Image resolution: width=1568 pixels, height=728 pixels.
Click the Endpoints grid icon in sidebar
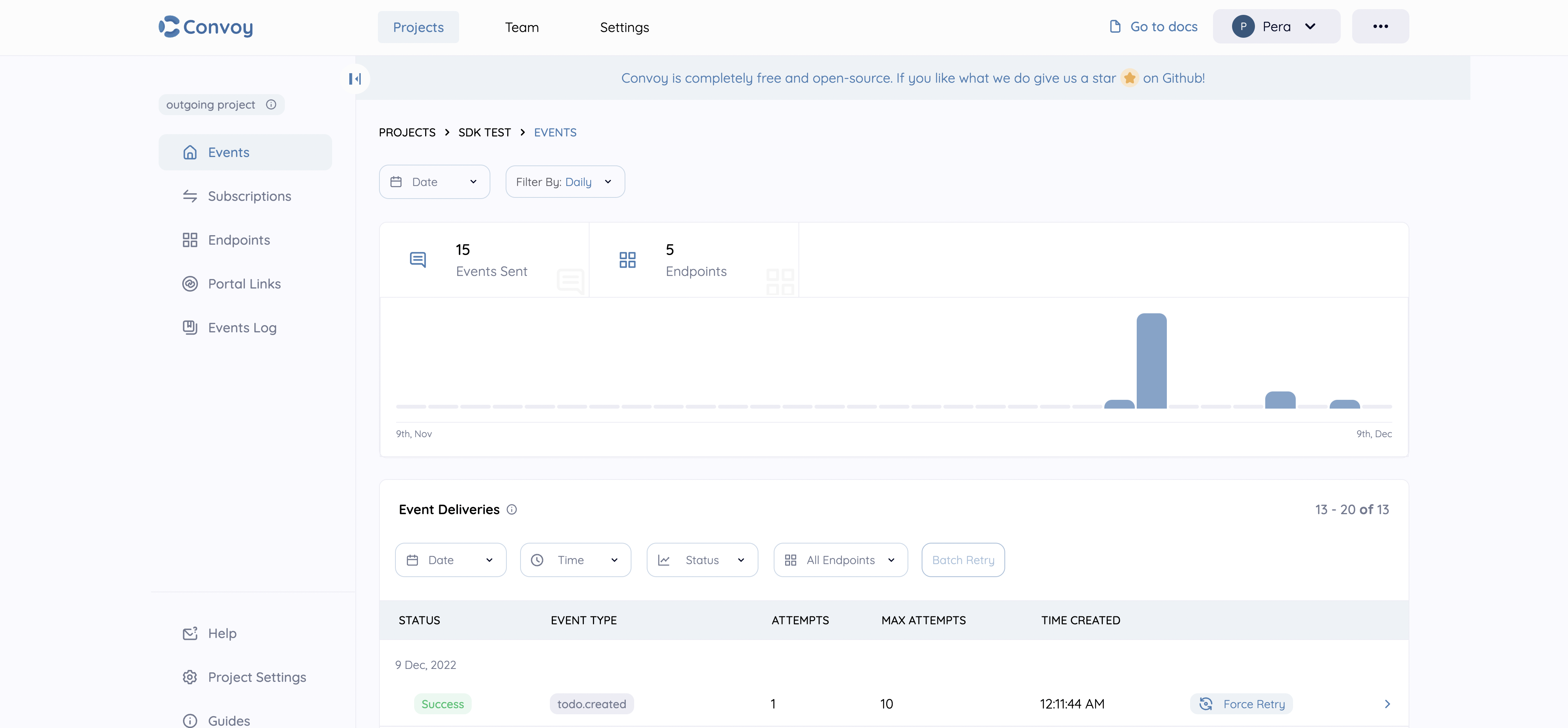tap(190, 240)
